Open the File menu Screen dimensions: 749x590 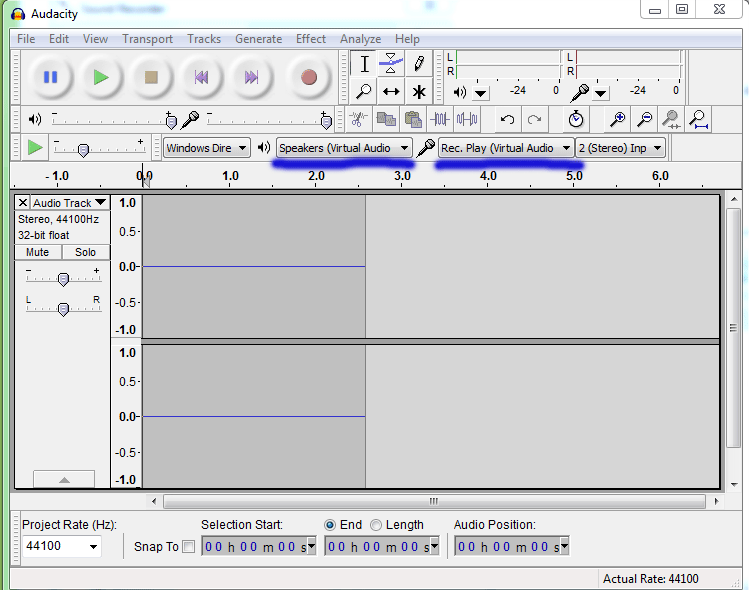(26, 39)
